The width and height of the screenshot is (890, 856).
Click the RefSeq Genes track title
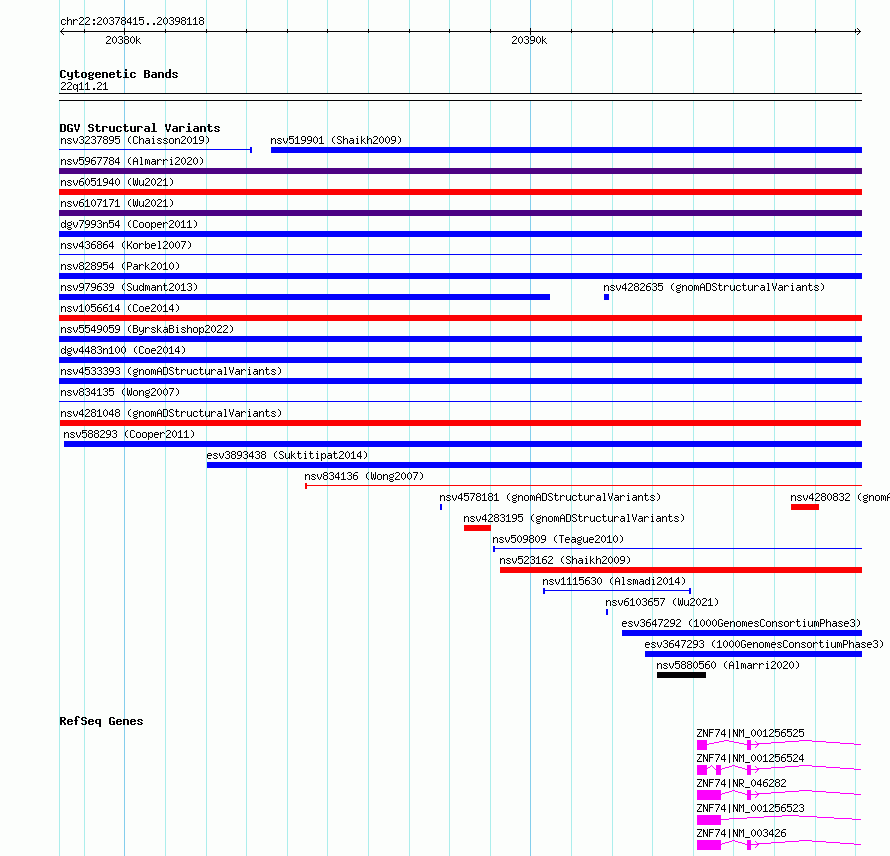point(101,721)
